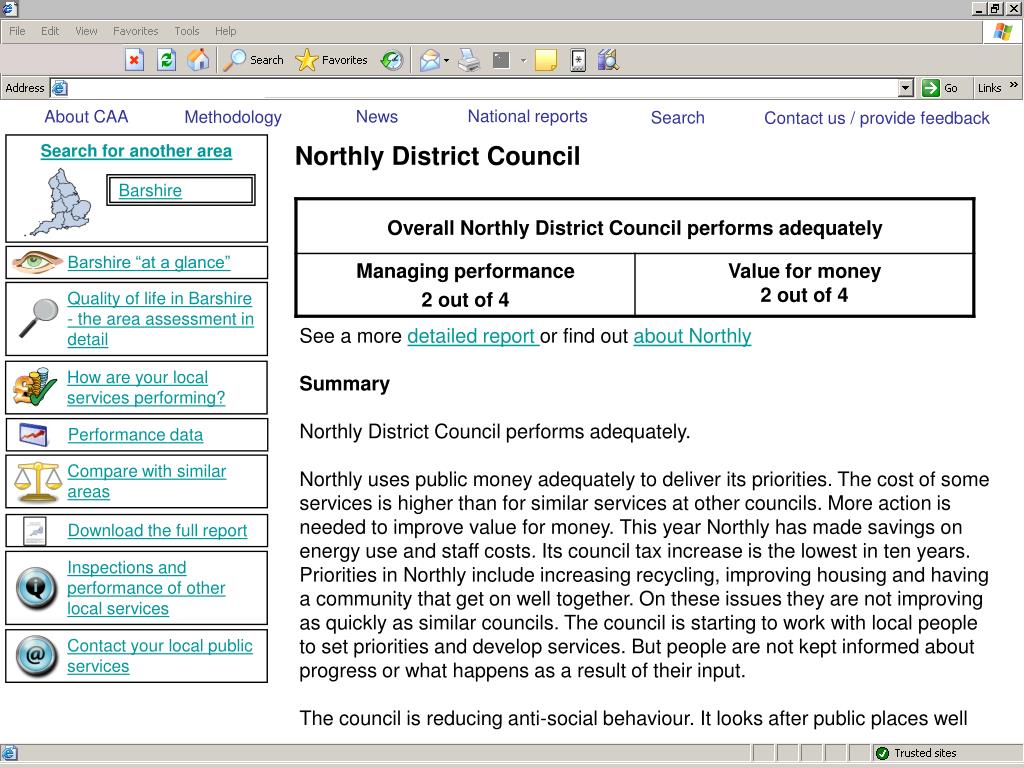Click the Print toolbar icon

coord(469,60)
